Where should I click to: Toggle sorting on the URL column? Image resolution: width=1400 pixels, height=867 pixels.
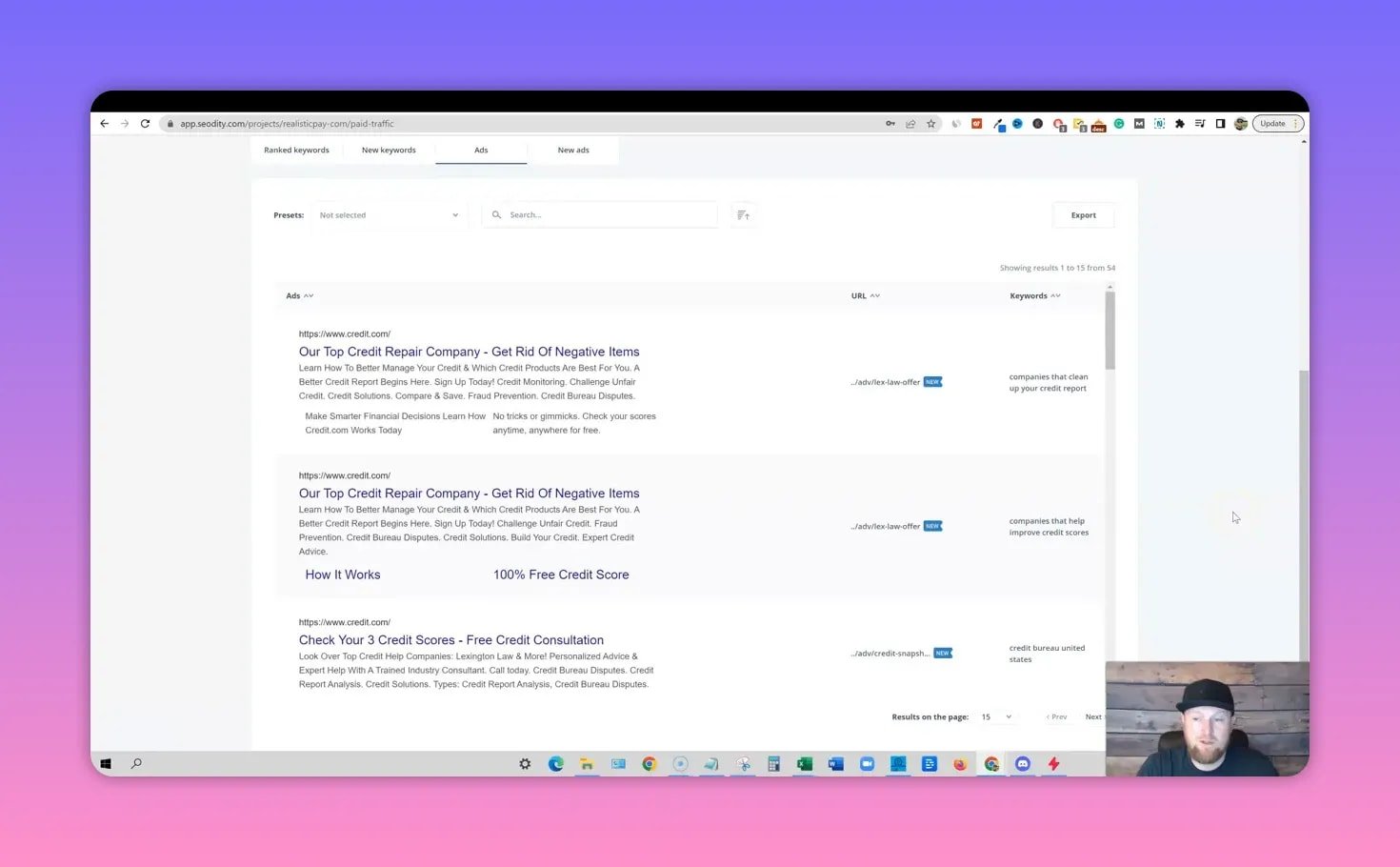coord(875,295)
